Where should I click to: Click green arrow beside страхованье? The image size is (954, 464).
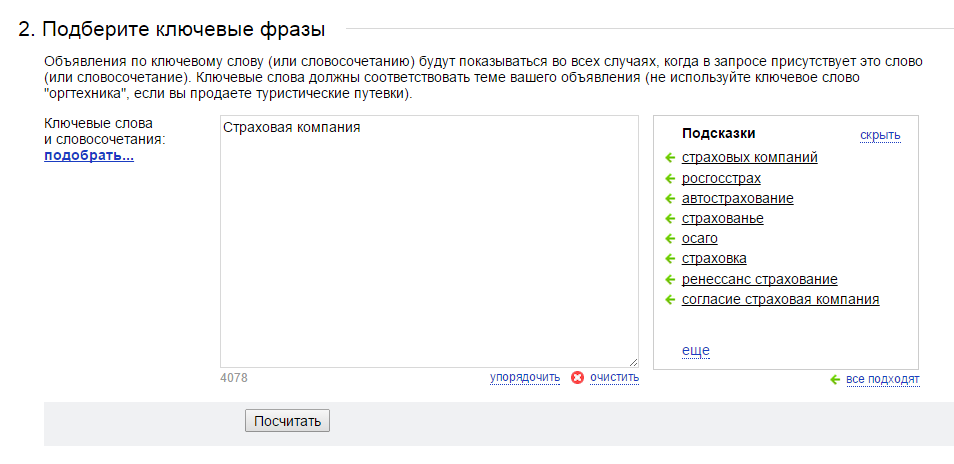pyautogui.click(x=670, y=219)
